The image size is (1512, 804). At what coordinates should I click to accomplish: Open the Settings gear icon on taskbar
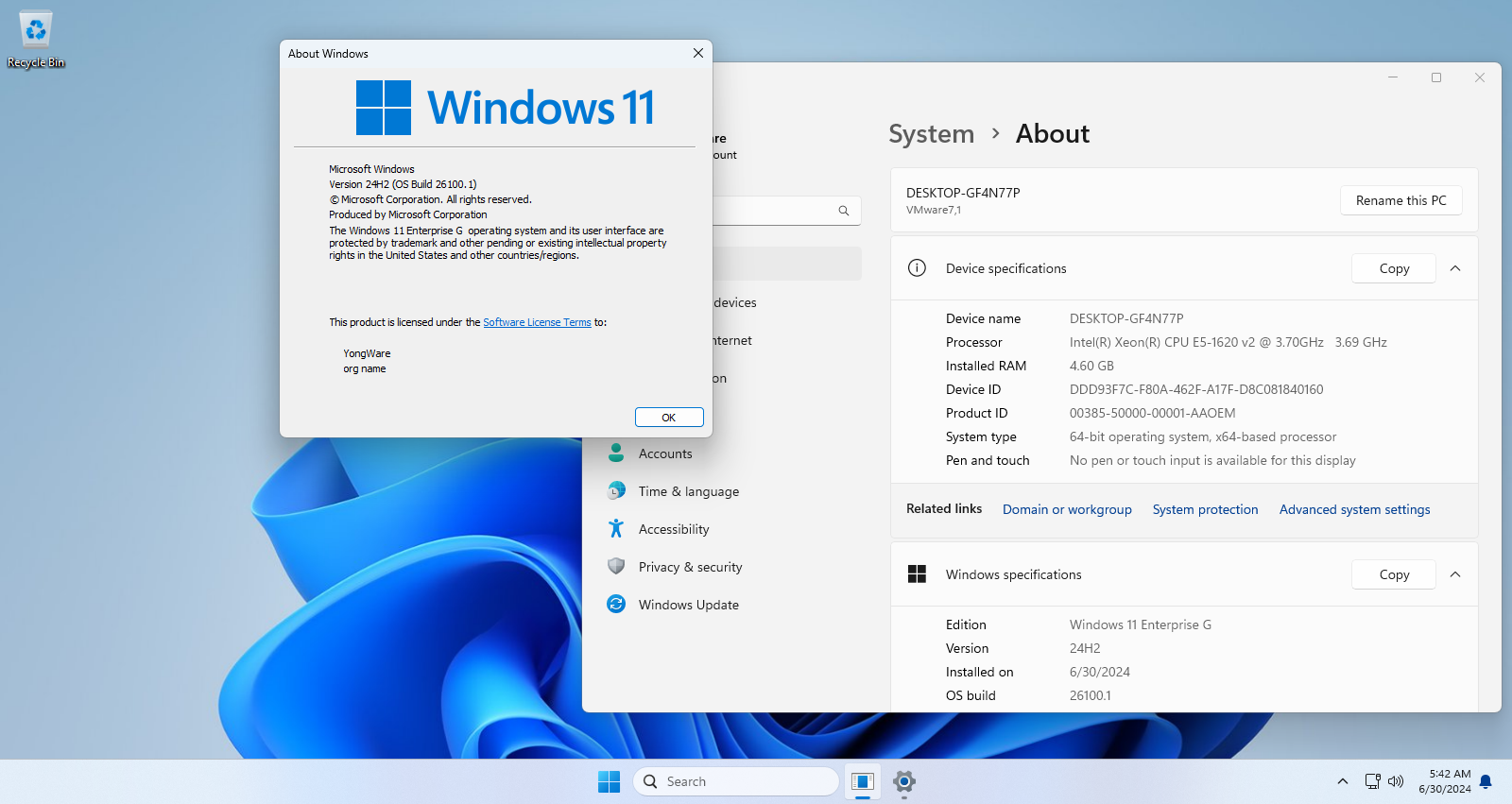[904, 781]
